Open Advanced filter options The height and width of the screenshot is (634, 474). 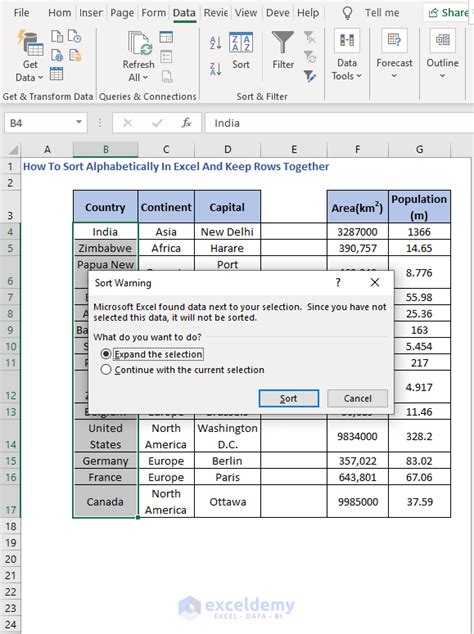[310, 76]
